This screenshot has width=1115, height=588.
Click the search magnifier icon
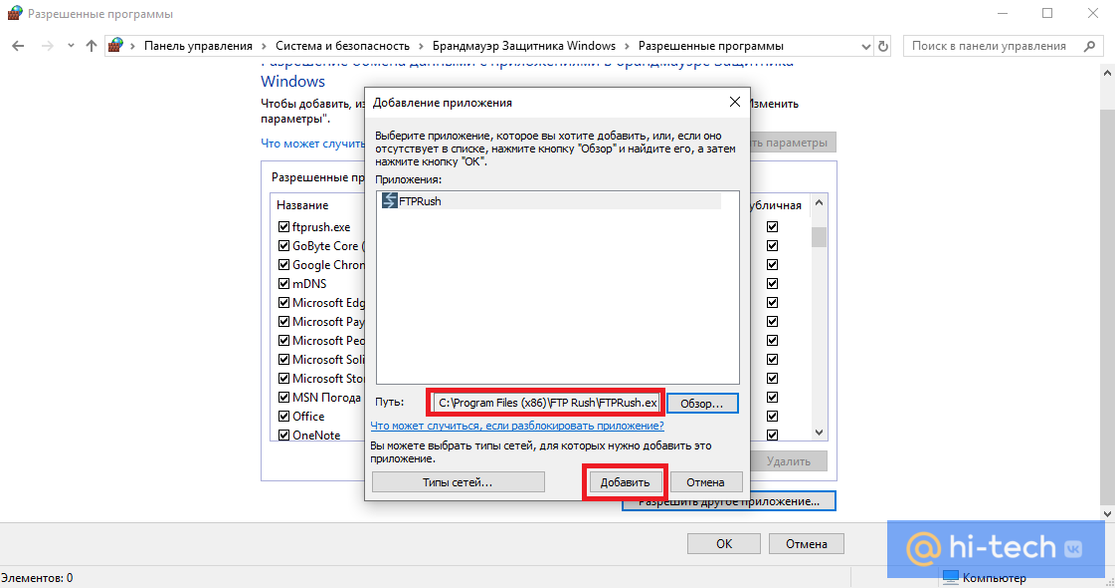click(1091, 46)
